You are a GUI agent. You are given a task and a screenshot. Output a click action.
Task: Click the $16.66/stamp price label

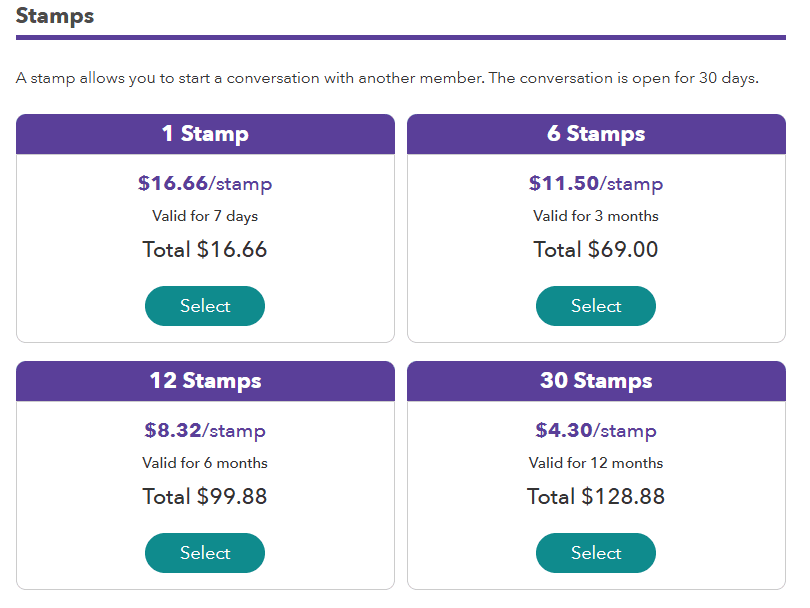[x=205, y=184]
